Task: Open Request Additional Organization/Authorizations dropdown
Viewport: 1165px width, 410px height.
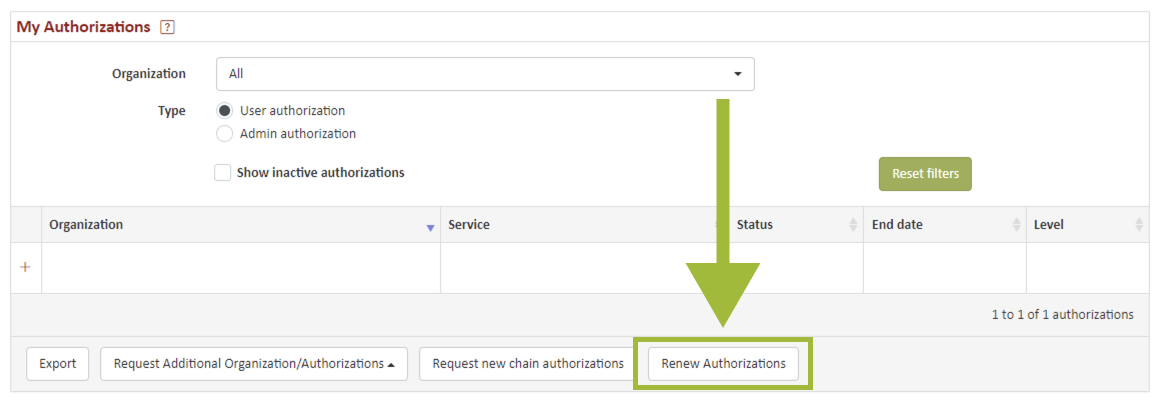Action: tap(254, 364)
